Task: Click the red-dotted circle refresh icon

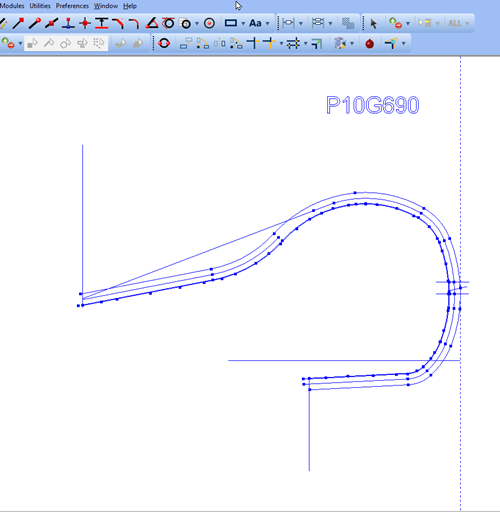Action: pos(164,43)
